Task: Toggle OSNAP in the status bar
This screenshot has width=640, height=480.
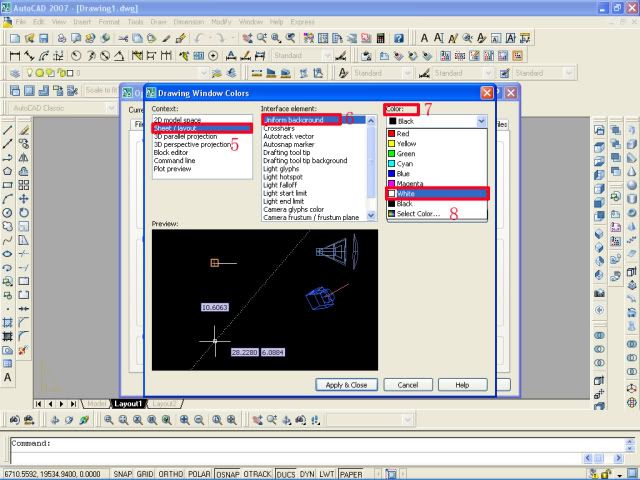Action: pyautogui.click(x=227, y=474)
